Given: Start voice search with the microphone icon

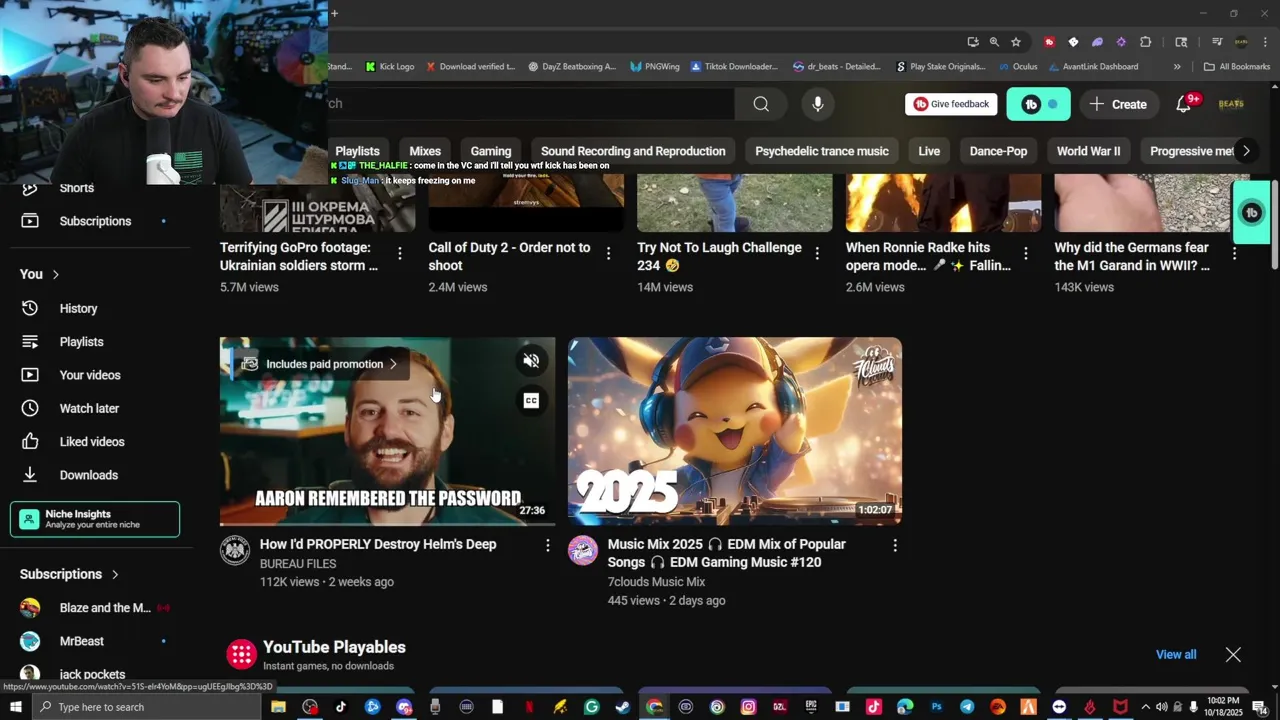Looking at the screenshot, I should click(x=818, y=104).
